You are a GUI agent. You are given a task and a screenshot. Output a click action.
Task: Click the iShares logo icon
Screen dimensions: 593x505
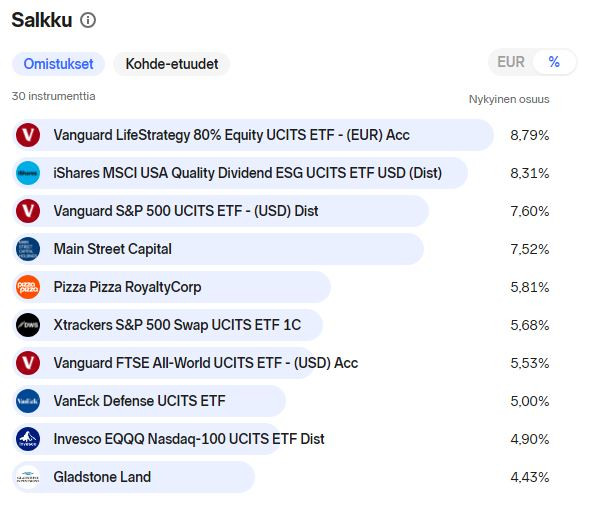[28, 173]
